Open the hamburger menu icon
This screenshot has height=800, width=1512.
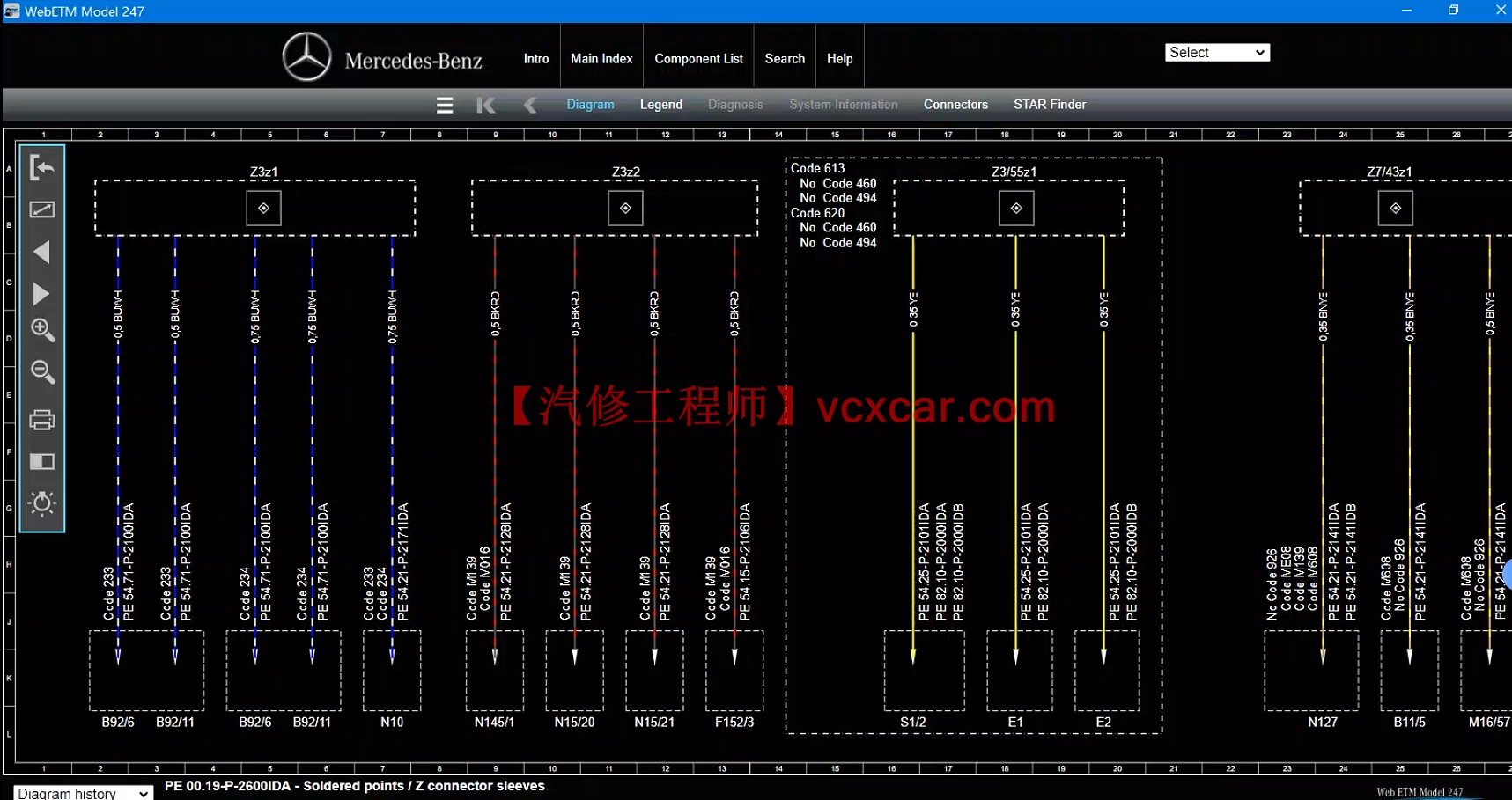(445, 105)
